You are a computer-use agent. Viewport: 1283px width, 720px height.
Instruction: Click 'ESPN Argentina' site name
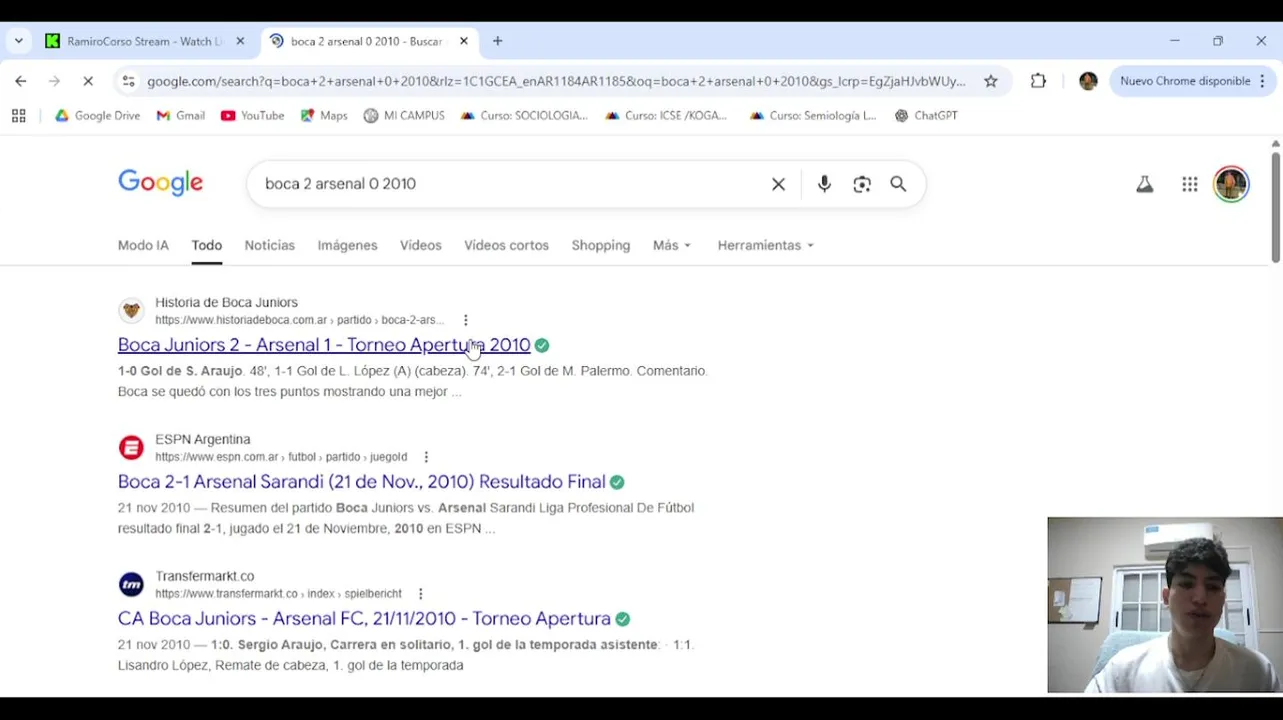tap(203, 439)
